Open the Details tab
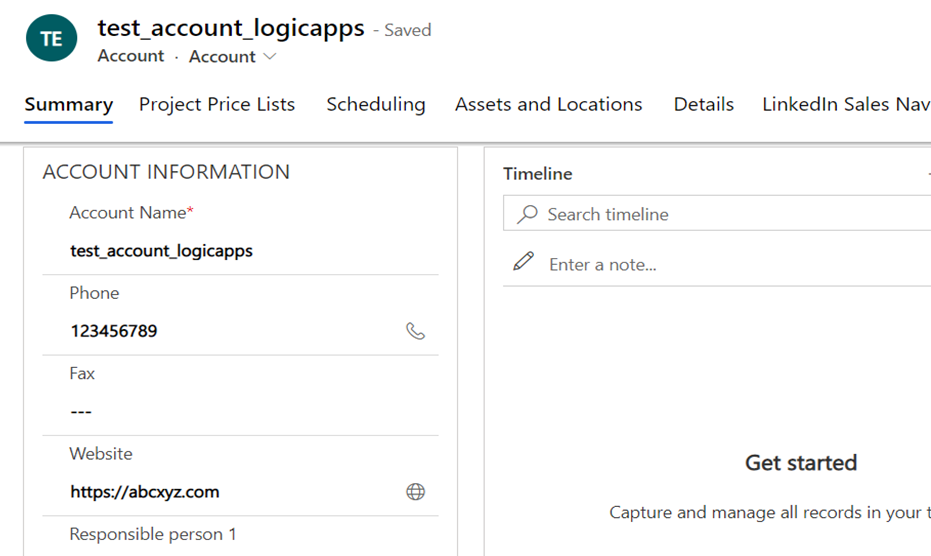 pyautogui.click(x=704, y=105)
